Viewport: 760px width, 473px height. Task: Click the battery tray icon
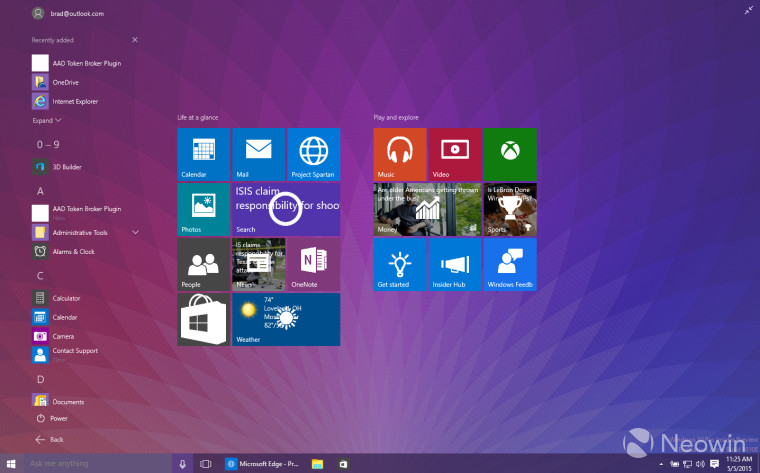pyautogui.click(x=674, y=464)
